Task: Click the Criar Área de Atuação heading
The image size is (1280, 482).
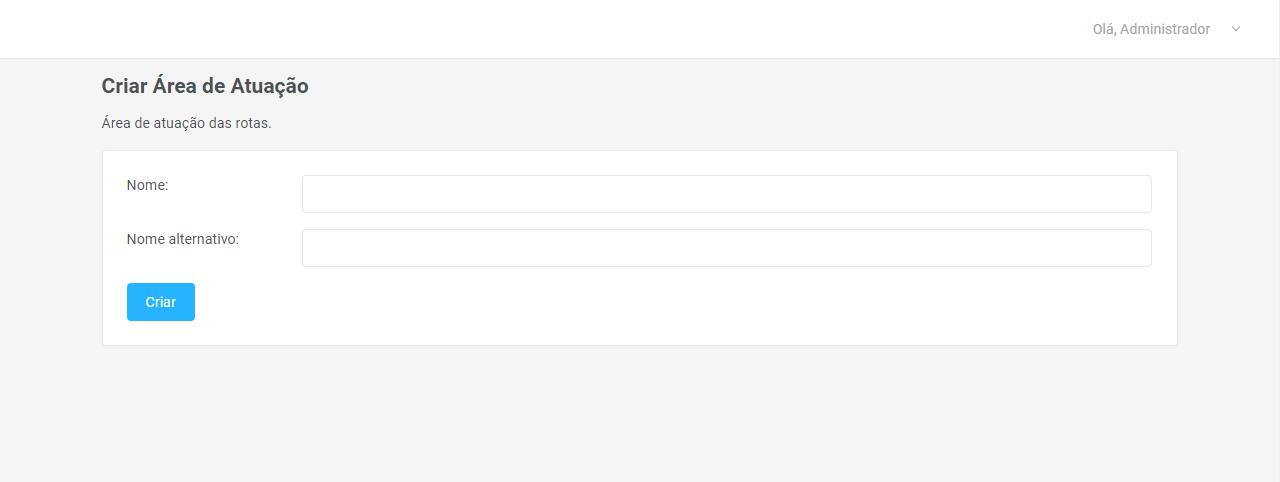Action: [205, 86]
